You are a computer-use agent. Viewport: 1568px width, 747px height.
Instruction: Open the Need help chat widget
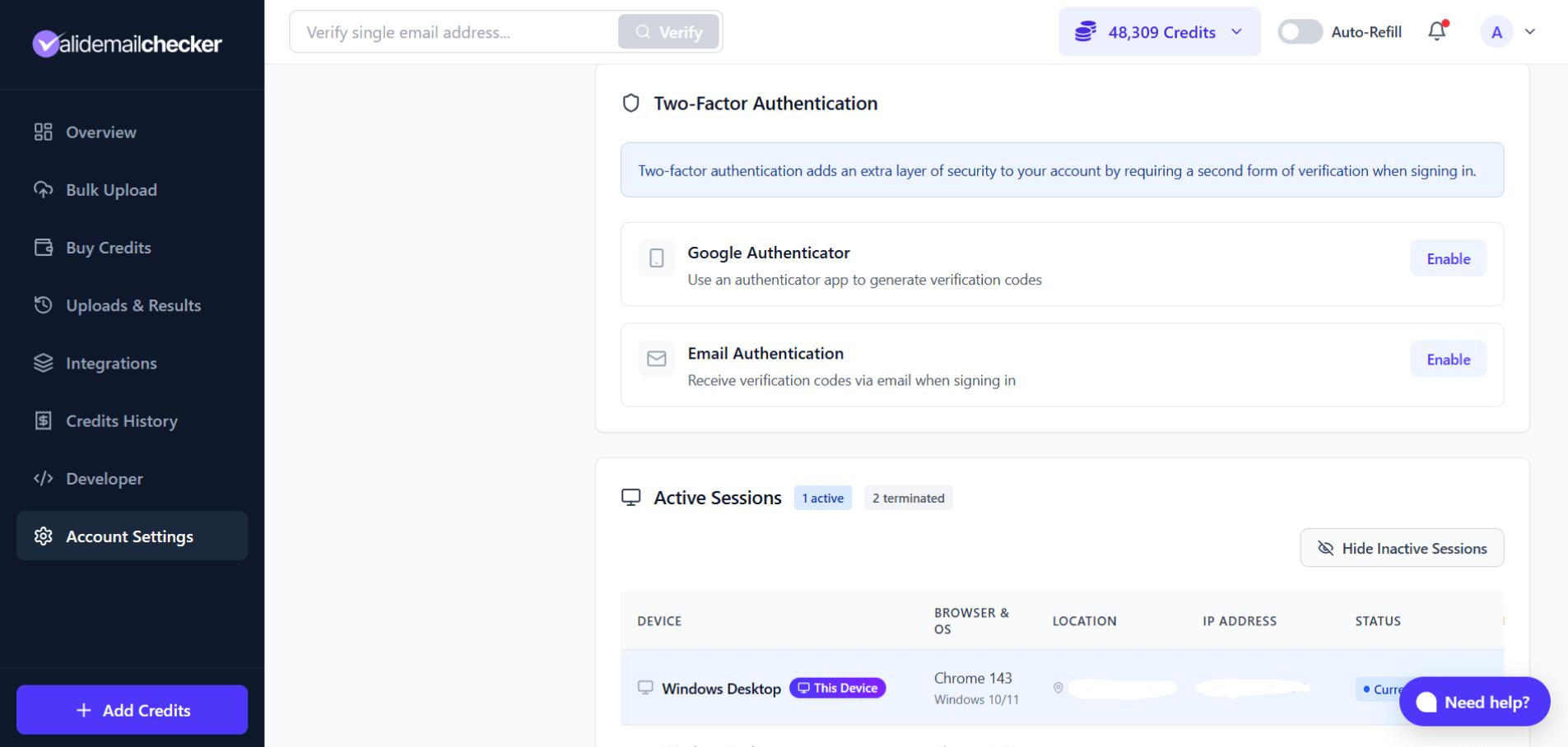[x=1473, y=702]
